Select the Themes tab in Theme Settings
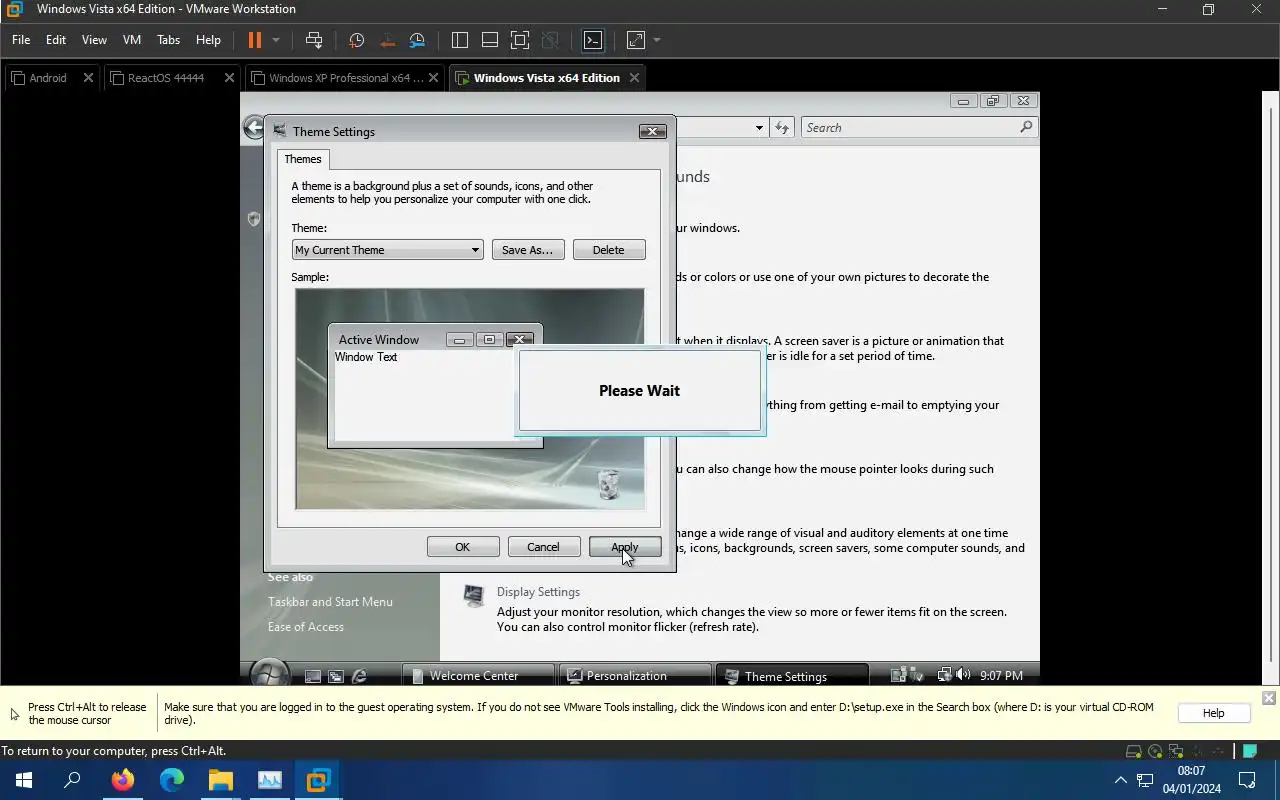Image resolution: width=1280 pixels, height=800 pixels. tap(303, 159)
